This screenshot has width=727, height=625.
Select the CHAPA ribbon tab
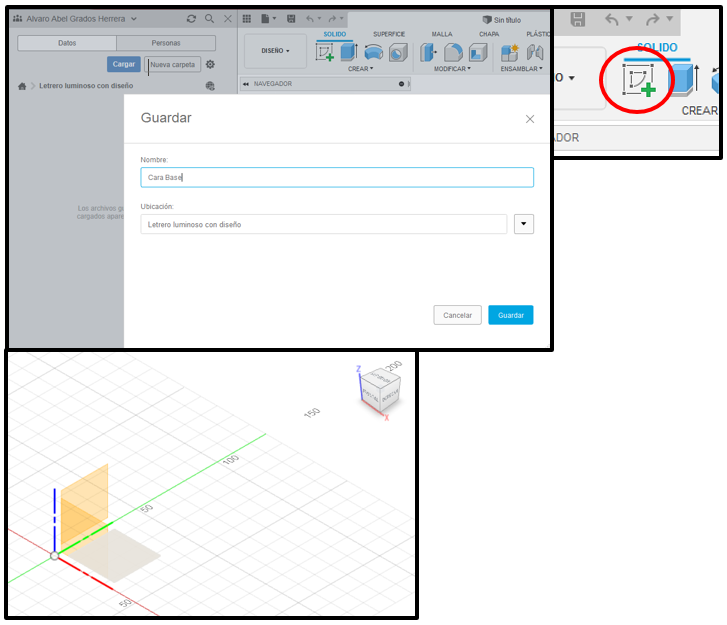click(489, 34)
